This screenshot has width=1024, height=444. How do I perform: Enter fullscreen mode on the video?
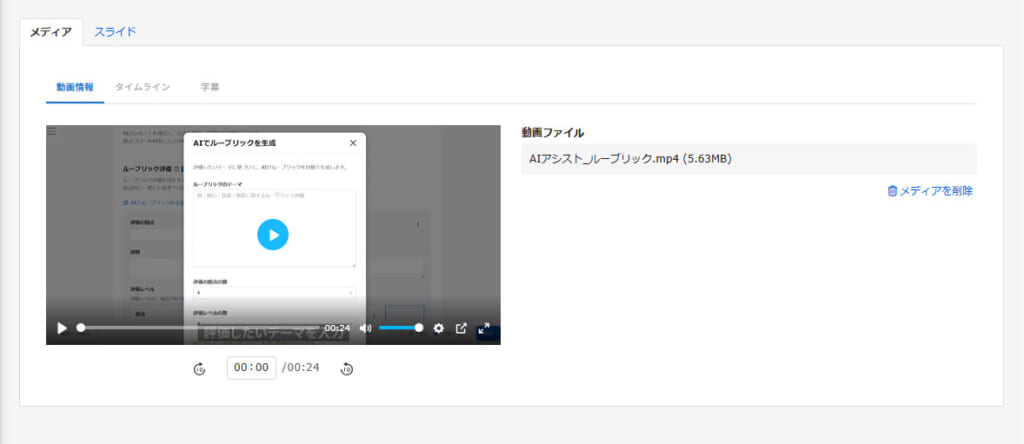(x=484, y=328)
